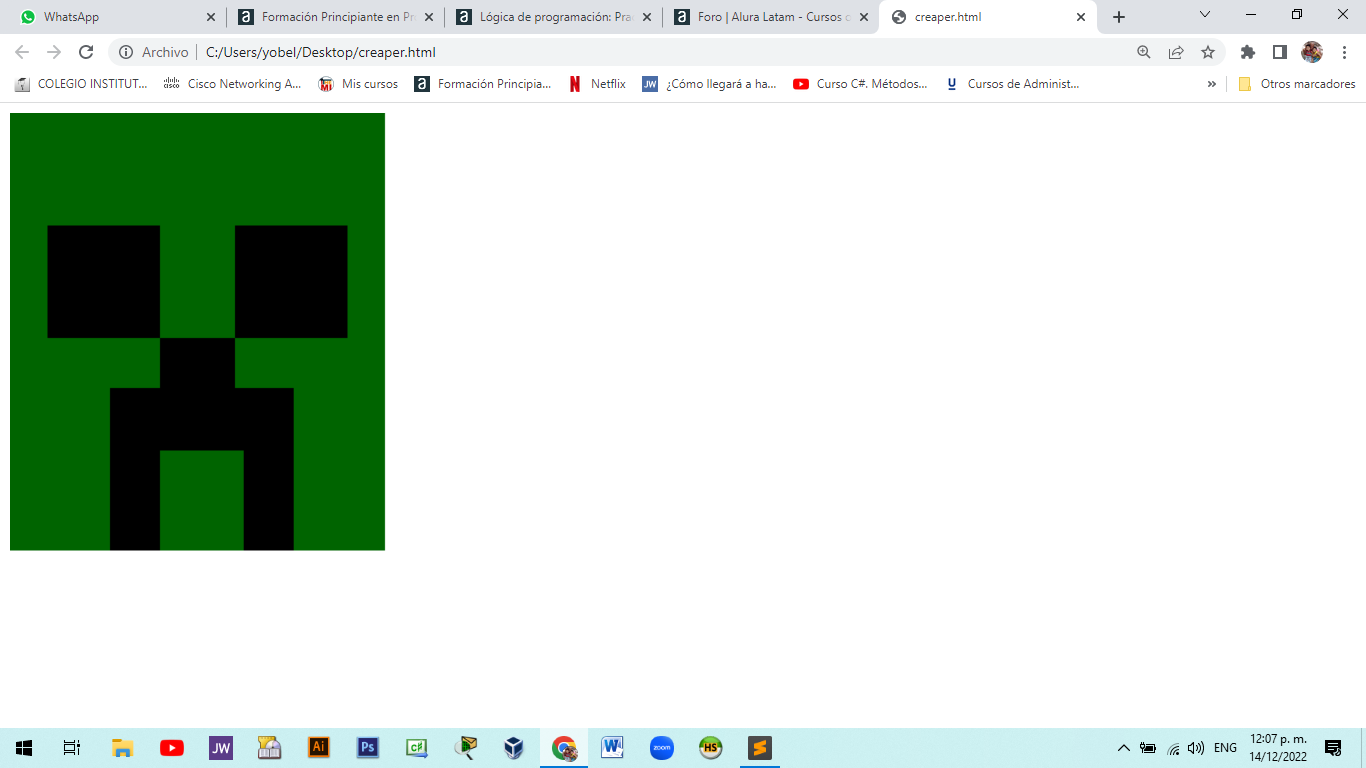Open Curso C#. Métodos... bookmark
Screen dimensions: 1366x768
pyautogui.click(x=860, y=84)
